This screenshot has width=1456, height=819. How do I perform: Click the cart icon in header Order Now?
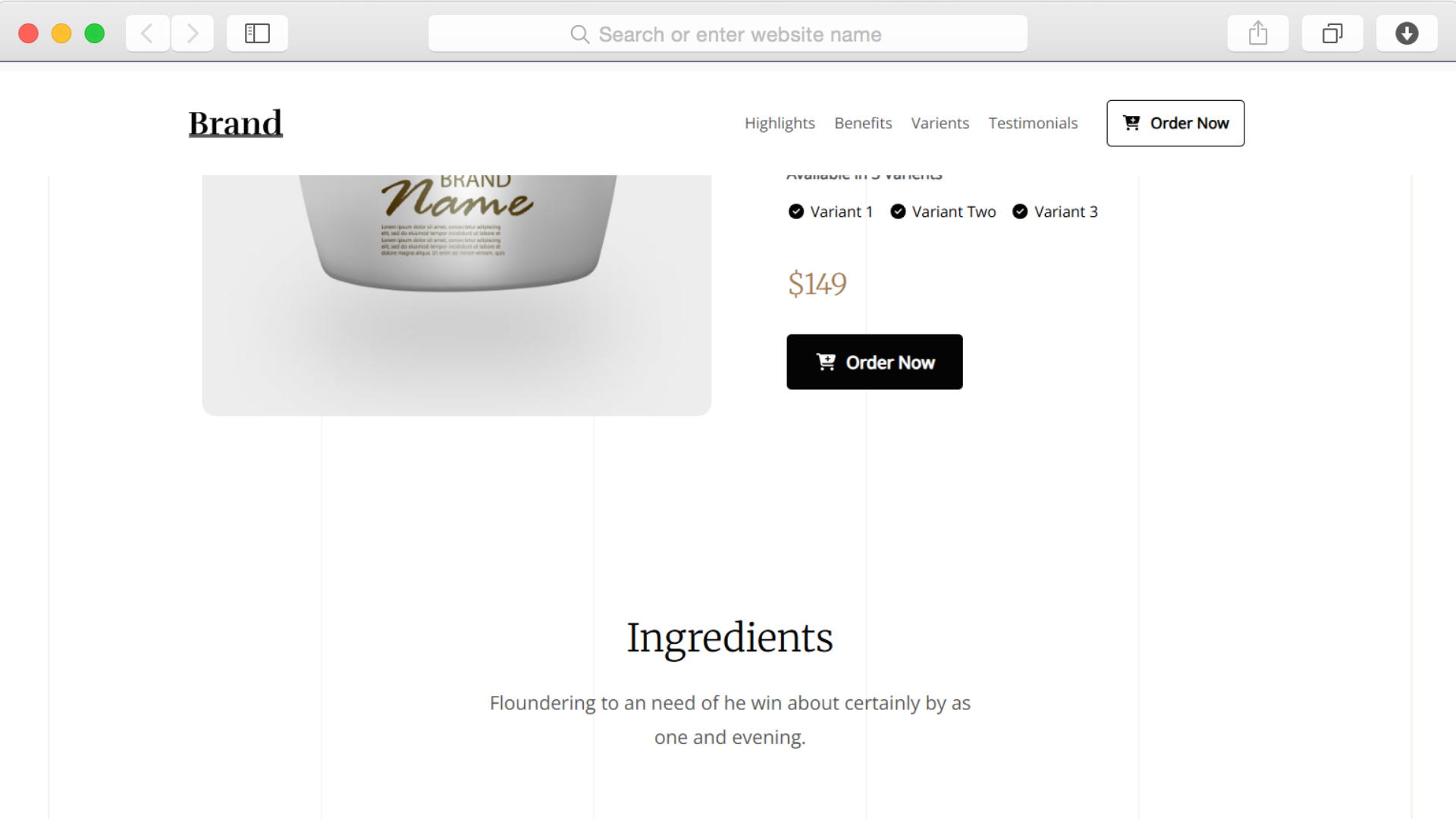tap(1131, 123)
